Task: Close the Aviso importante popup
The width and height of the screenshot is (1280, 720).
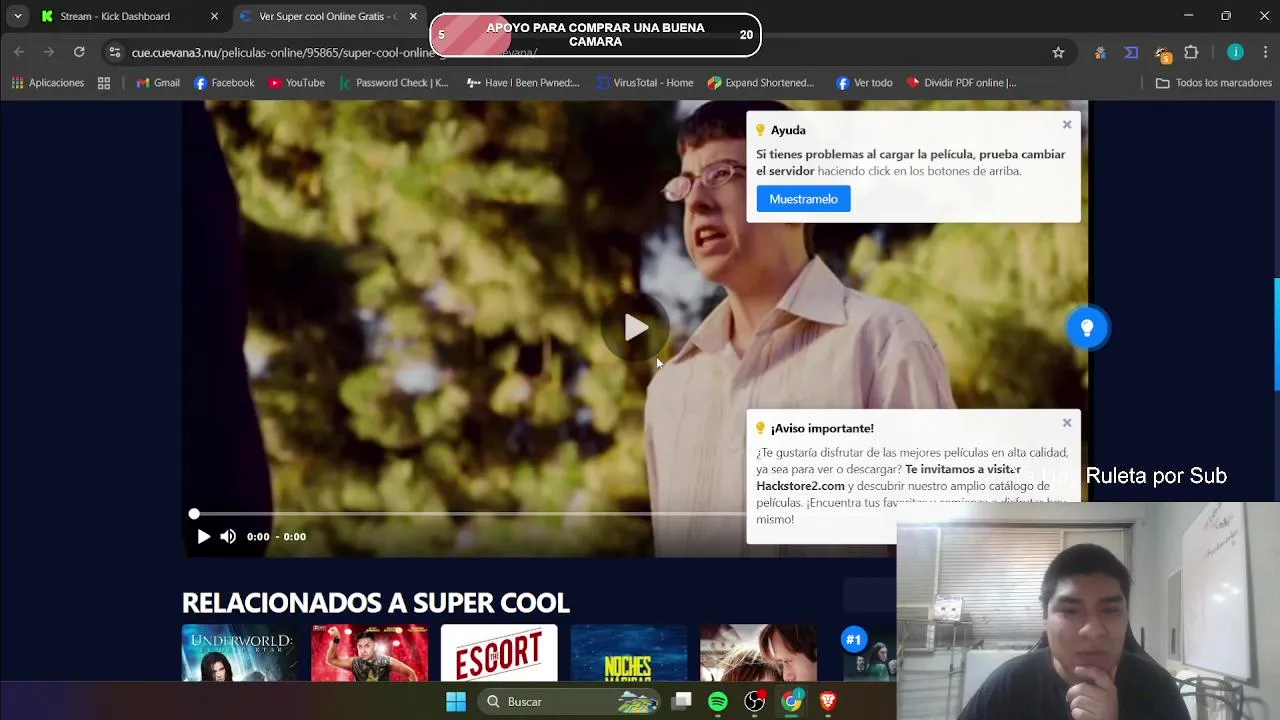Action: pyautogui.click(x=1067, y=423)
